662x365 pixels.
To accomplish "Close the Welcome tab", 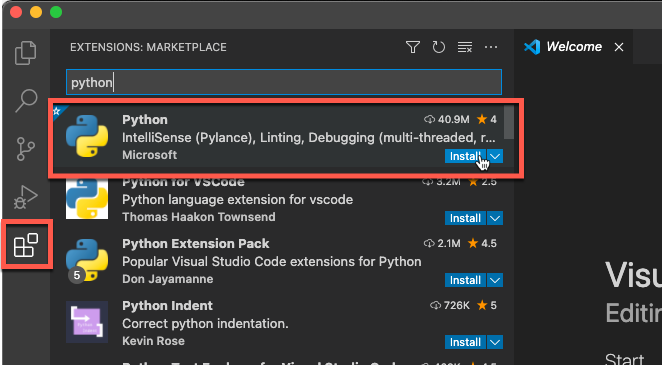I will click(x=619, y=47).
